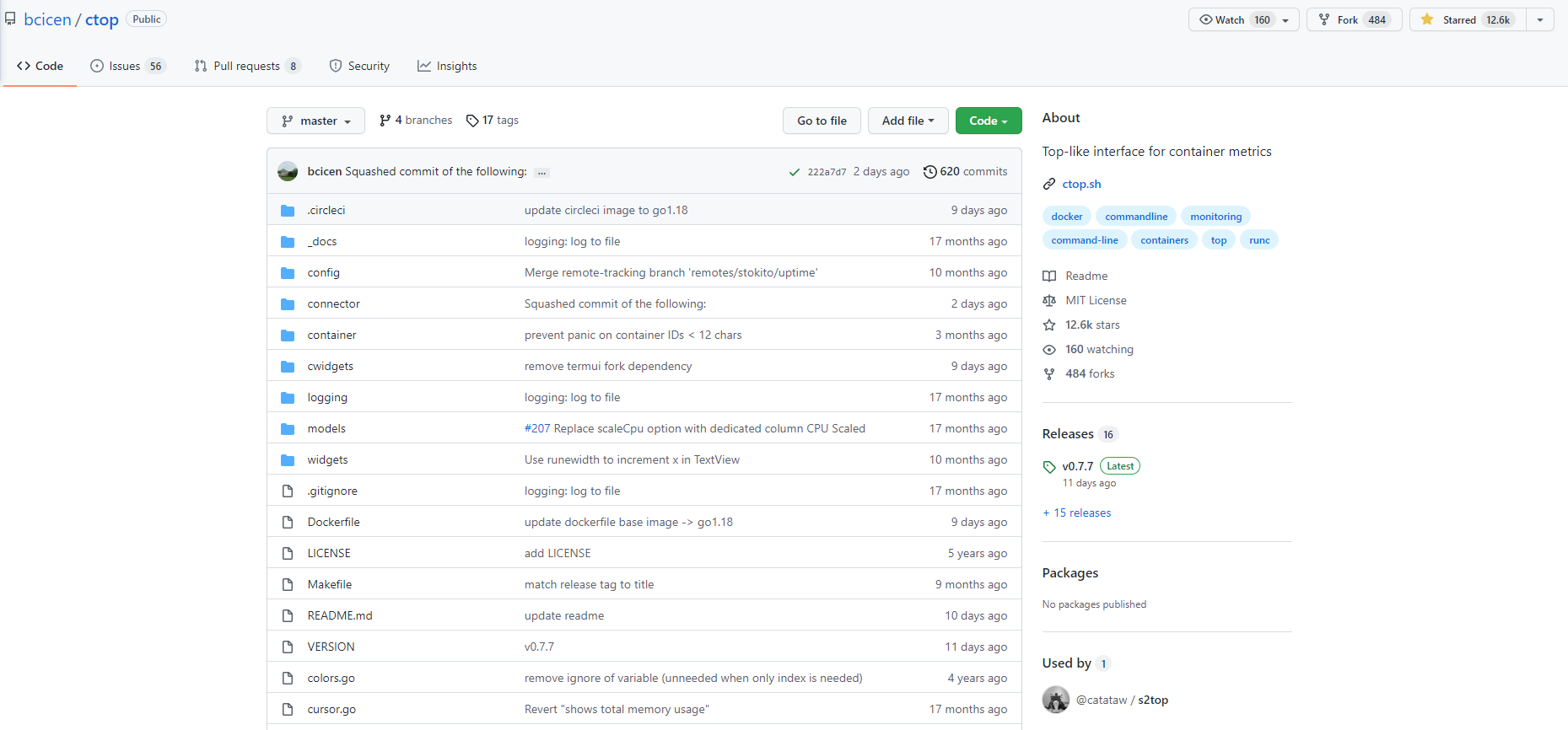Open the 'update readme' commit message
This screenshot has width=1568, height=730.
(564, 616)
